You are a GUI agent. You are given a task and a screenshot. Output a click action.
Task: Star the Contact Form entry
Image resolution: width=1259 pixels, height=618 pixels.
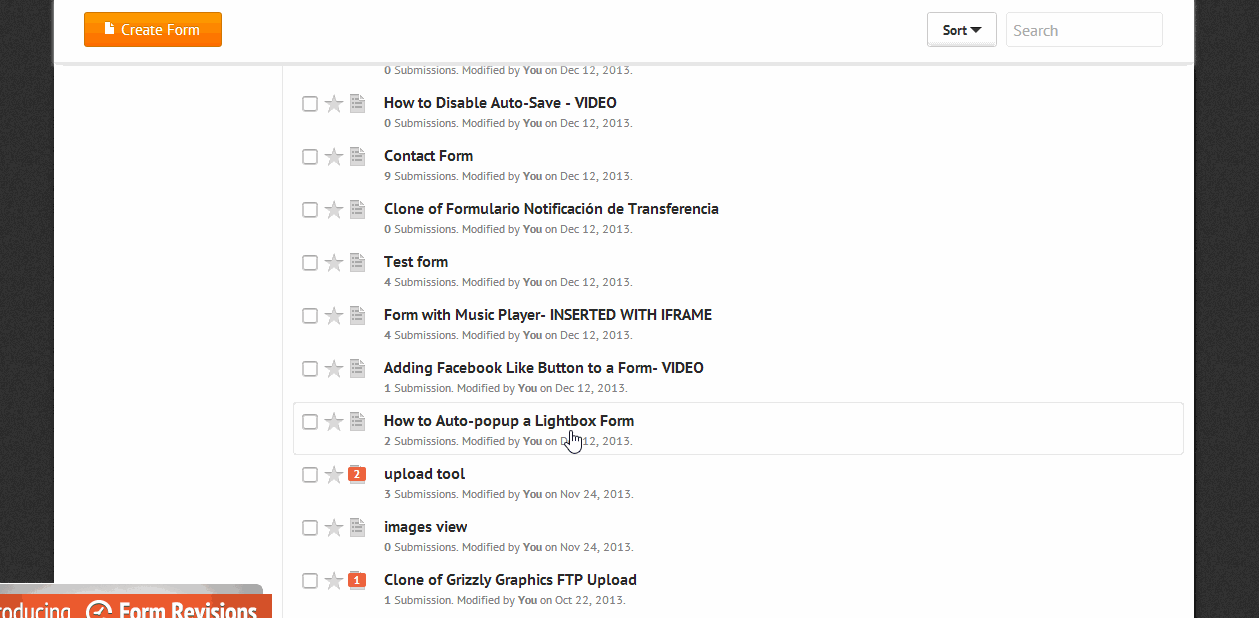(334, 157)
